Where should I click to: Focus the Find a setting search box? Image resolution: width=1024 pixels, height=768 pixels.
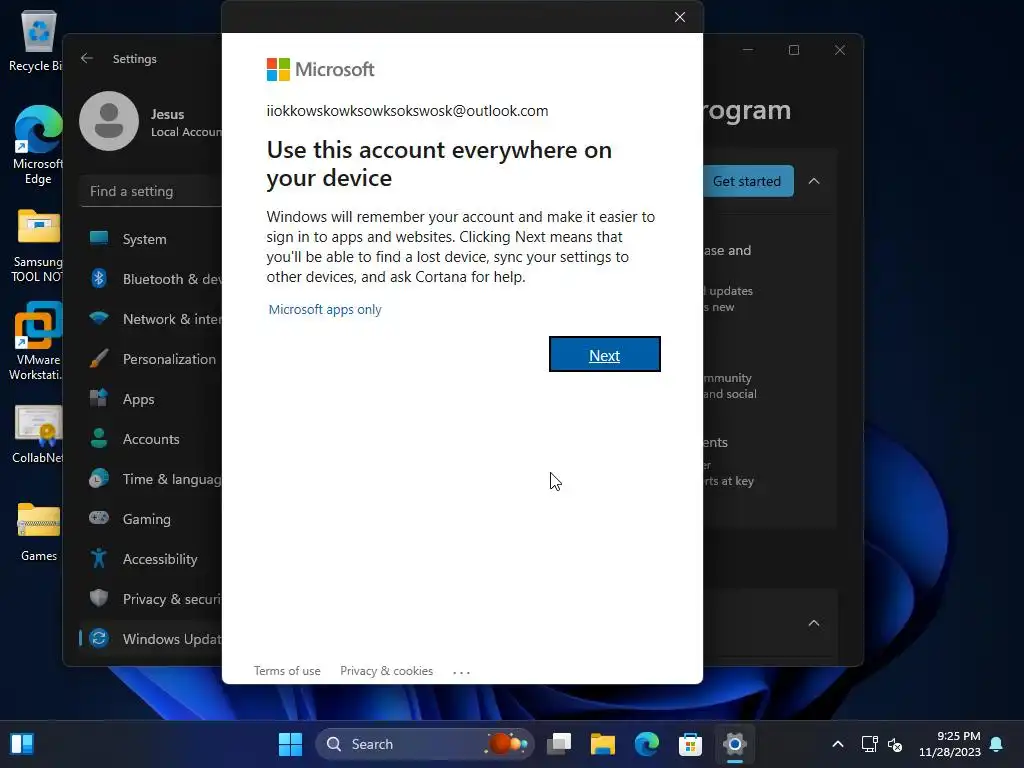click(151, 191)
